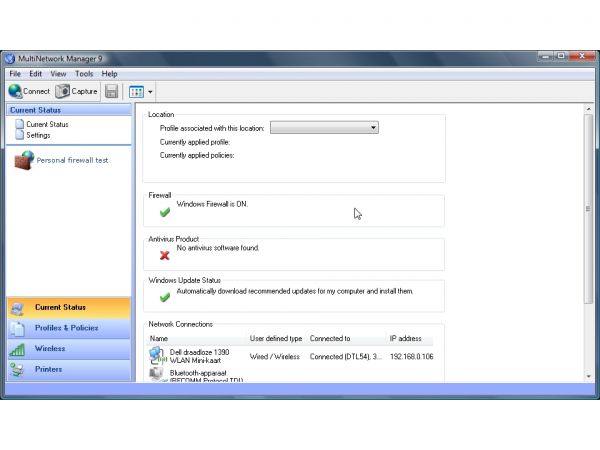The width and height of the screenshot is (600, 450).
Task: Sort by User defined type column header
Action: [x=276, y=339]
